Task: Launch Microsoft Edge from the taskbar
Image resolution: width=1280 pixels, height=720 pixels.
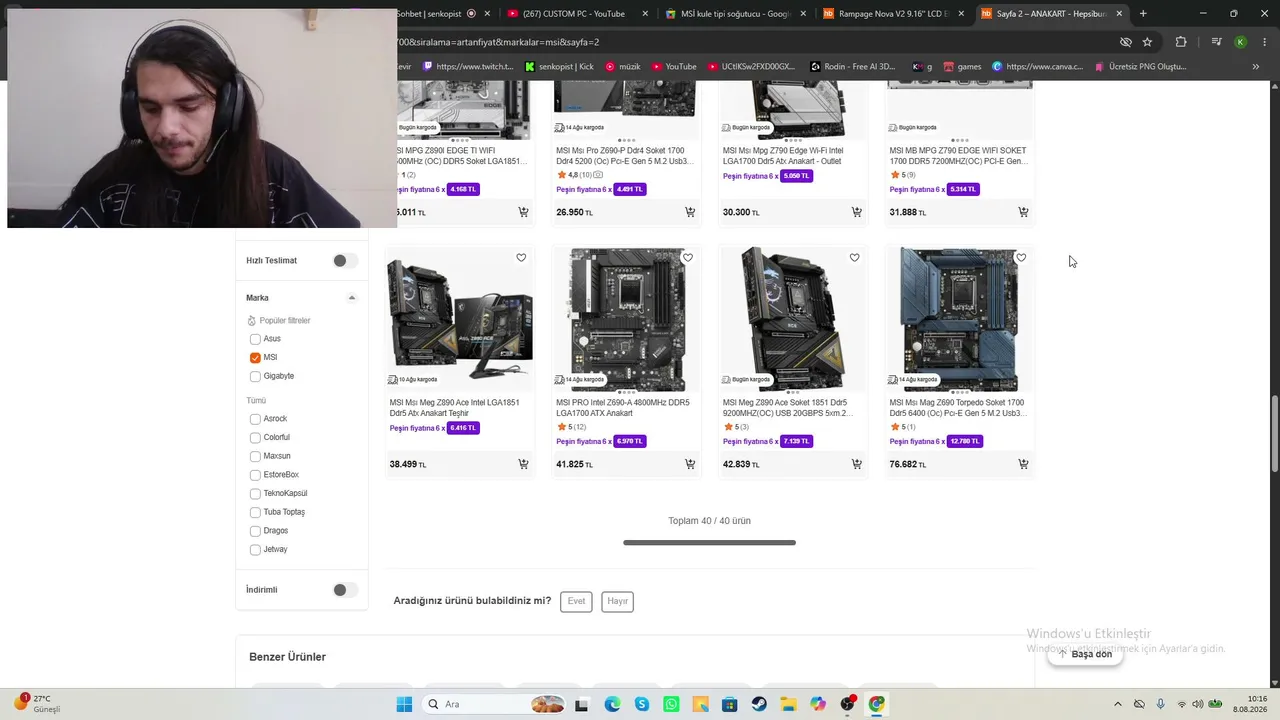Action: point(612,704)
